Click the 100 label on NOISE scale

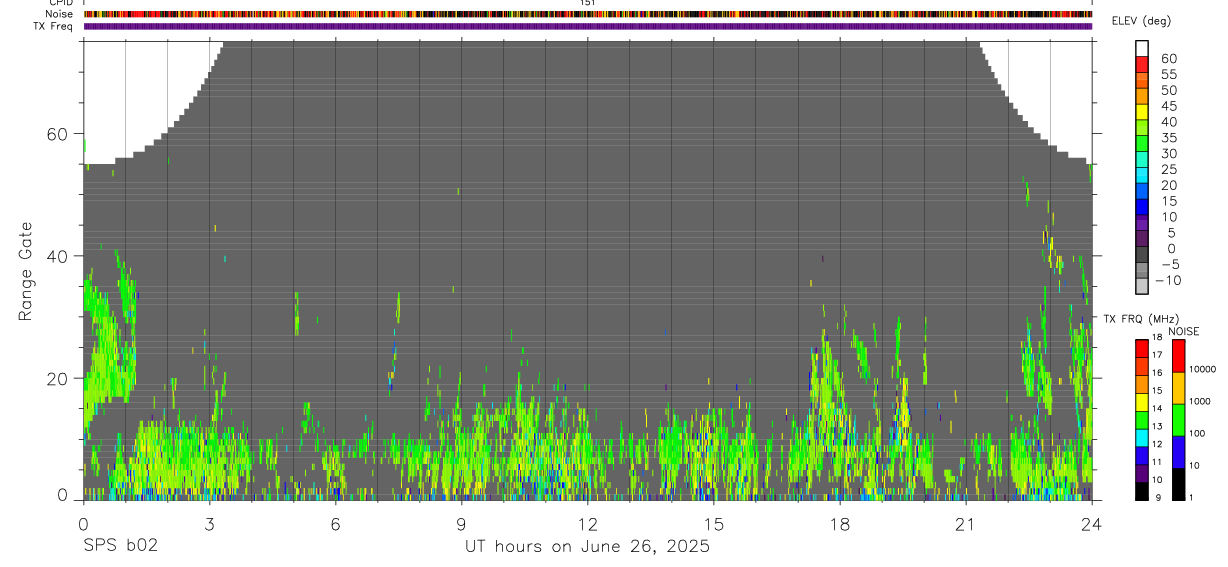pyautogui.click(x=1197, y=434)
